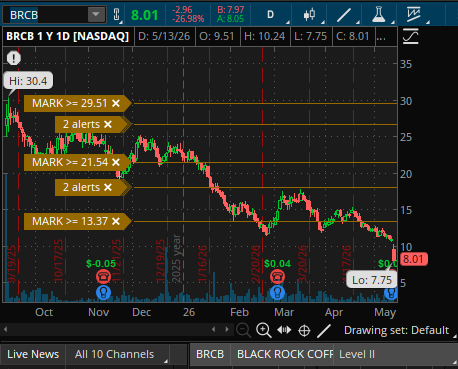This screenshot has height=369, width=458.
Task: Click the crosshair pan icon
Action: 304,331
